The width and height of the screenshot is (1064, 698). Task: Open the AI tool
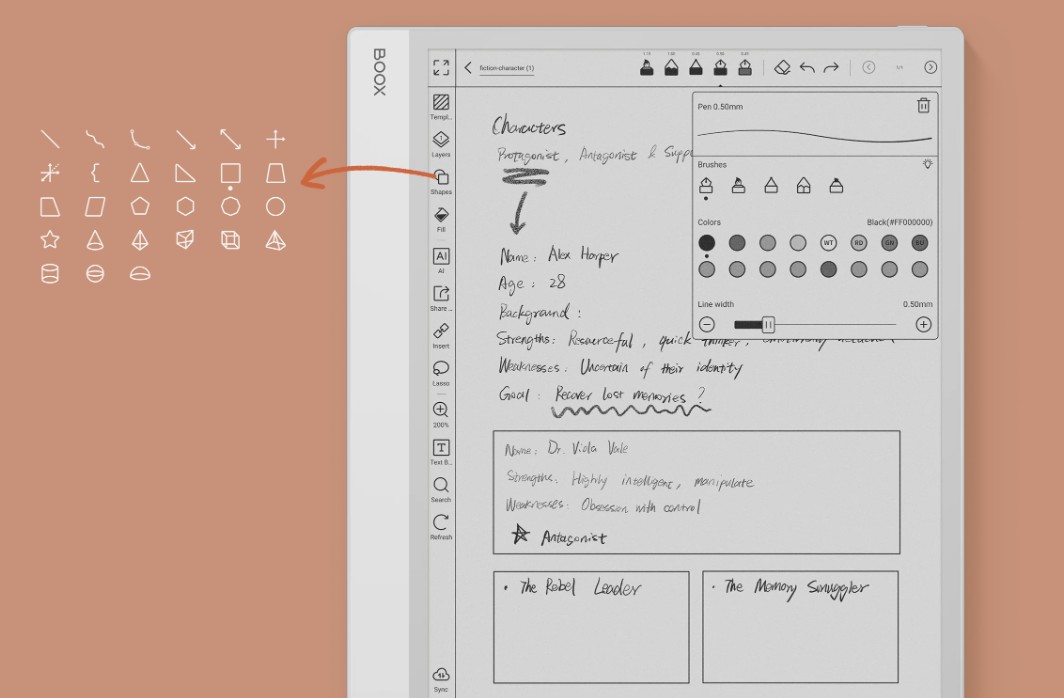coord(441,260)
